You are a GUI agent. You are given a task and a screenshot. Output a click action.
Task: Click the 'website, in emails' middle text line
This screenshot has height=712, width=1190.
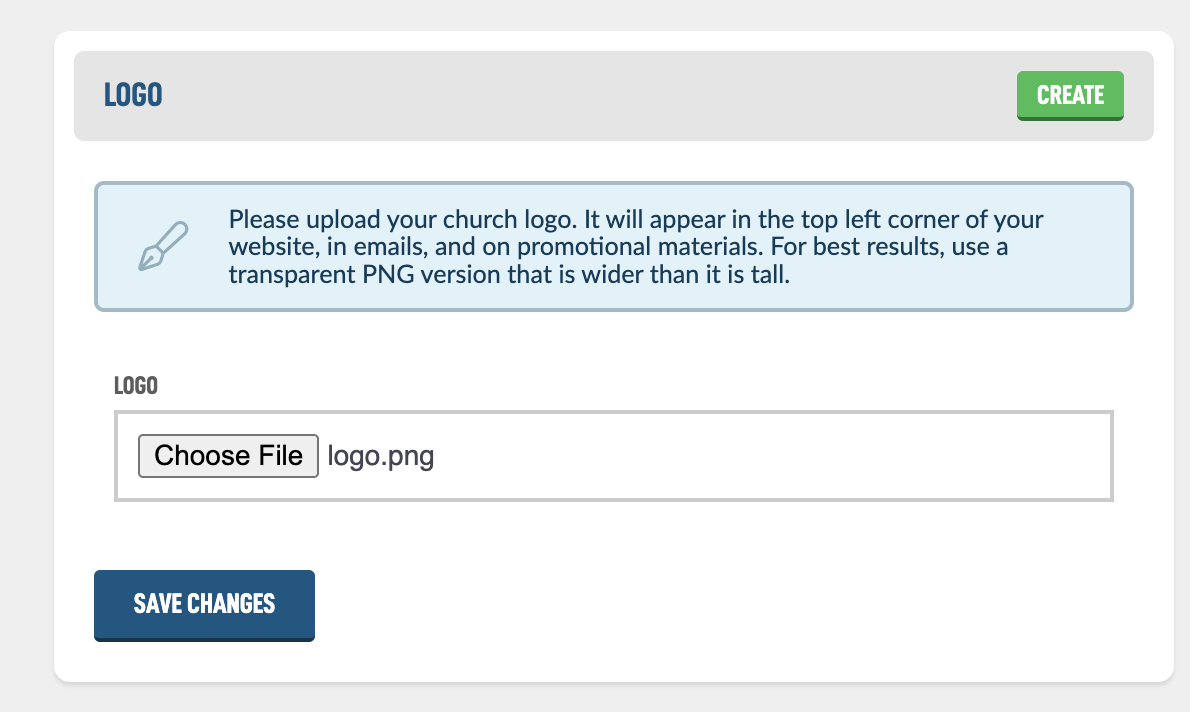point(618,247)
